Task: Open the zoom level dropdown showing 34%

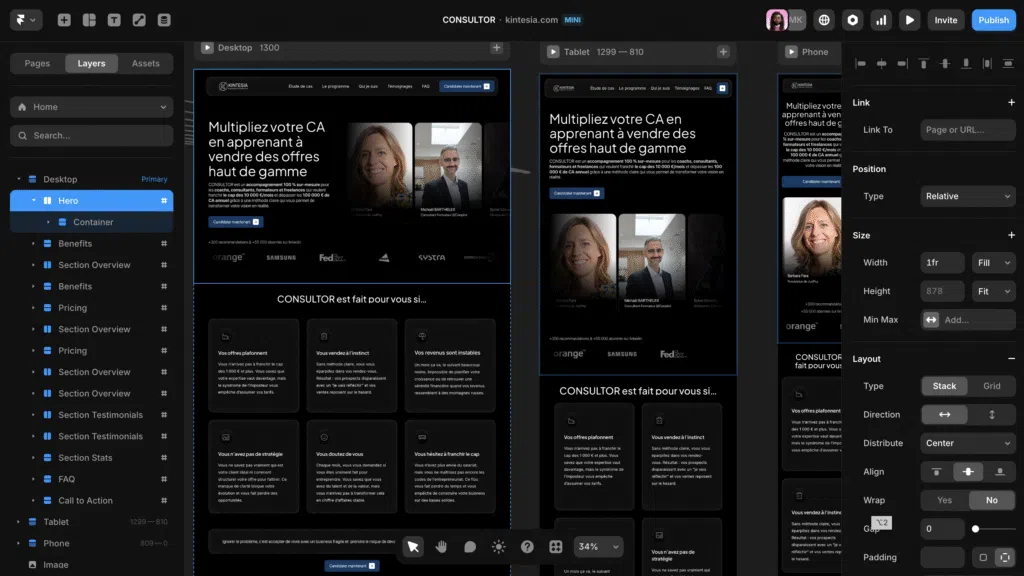Action: click(x=597, y=547)
